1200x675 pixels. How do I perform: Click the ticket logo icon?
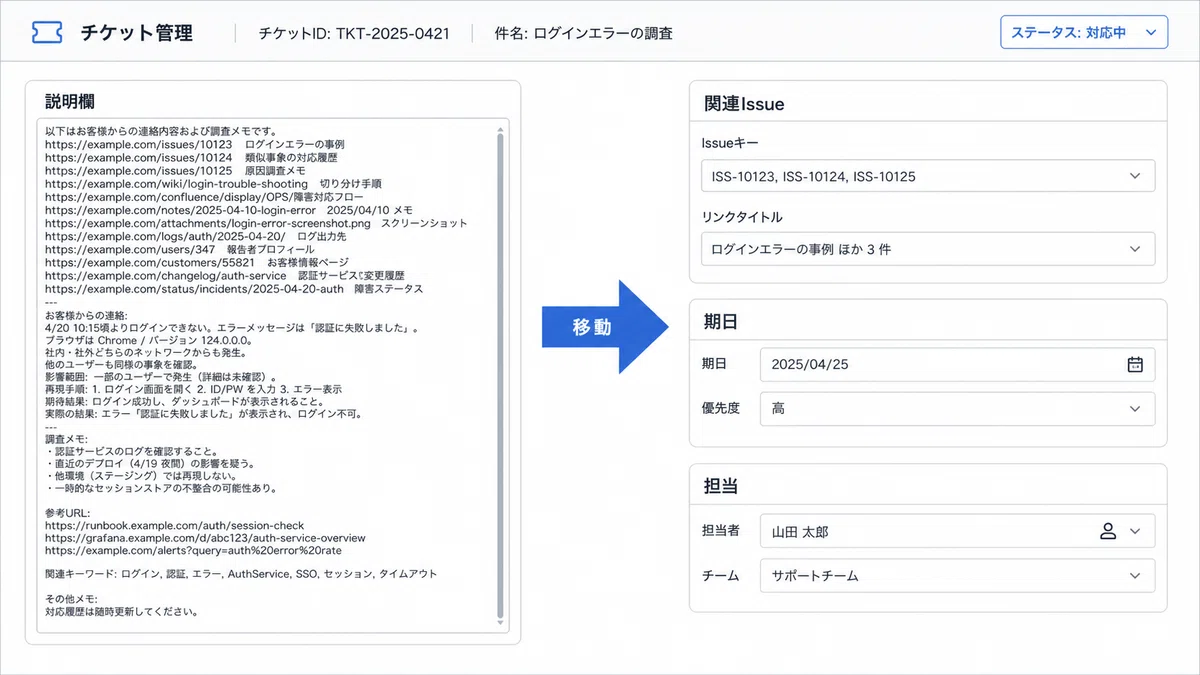pos(46,33)
